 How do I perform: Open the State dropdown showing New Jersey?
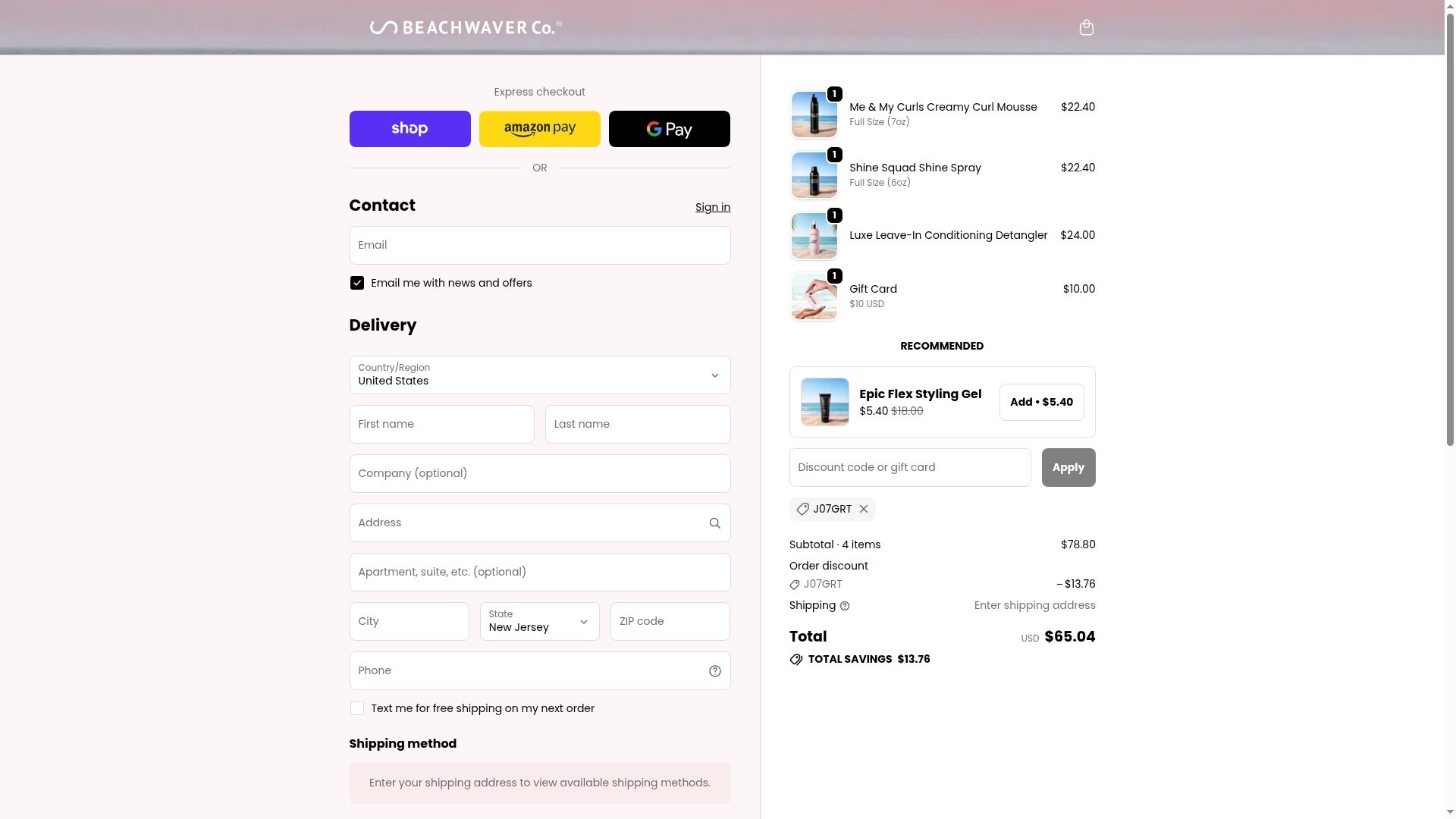click(x=539, y=622)
